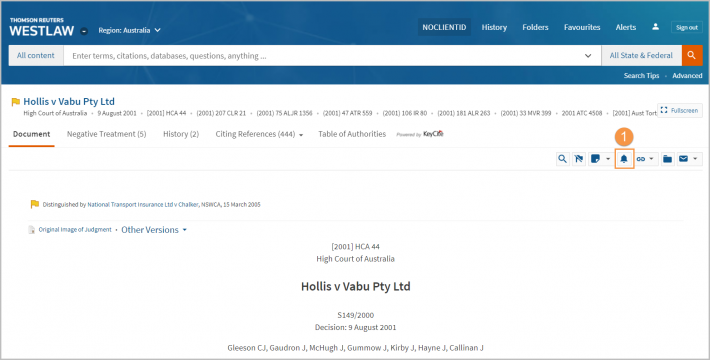Open the search box suggestions dropdown arrow
710x360 pixels.
click(588, 56)
